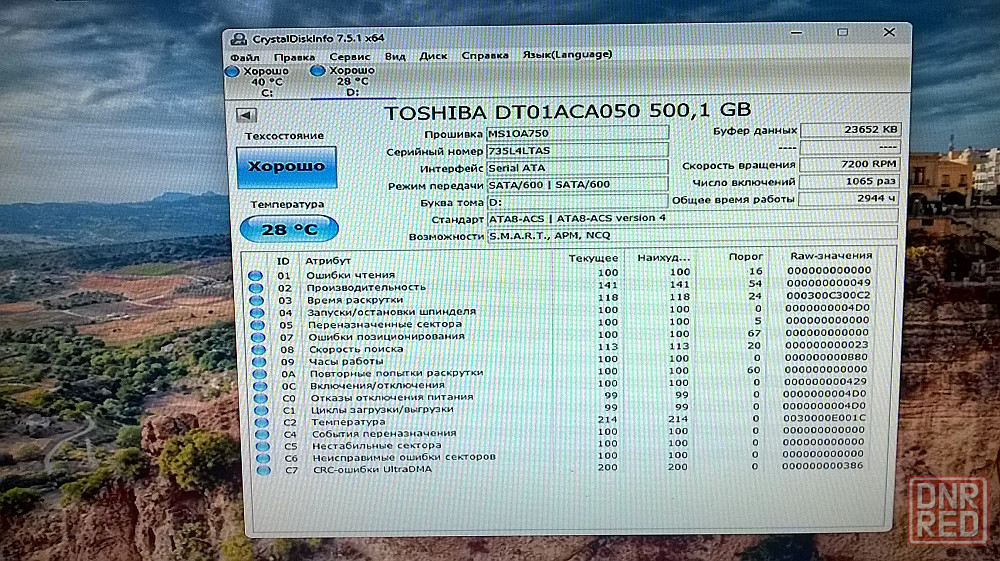Go to previous disk with left arrow

tap(245, 115)
